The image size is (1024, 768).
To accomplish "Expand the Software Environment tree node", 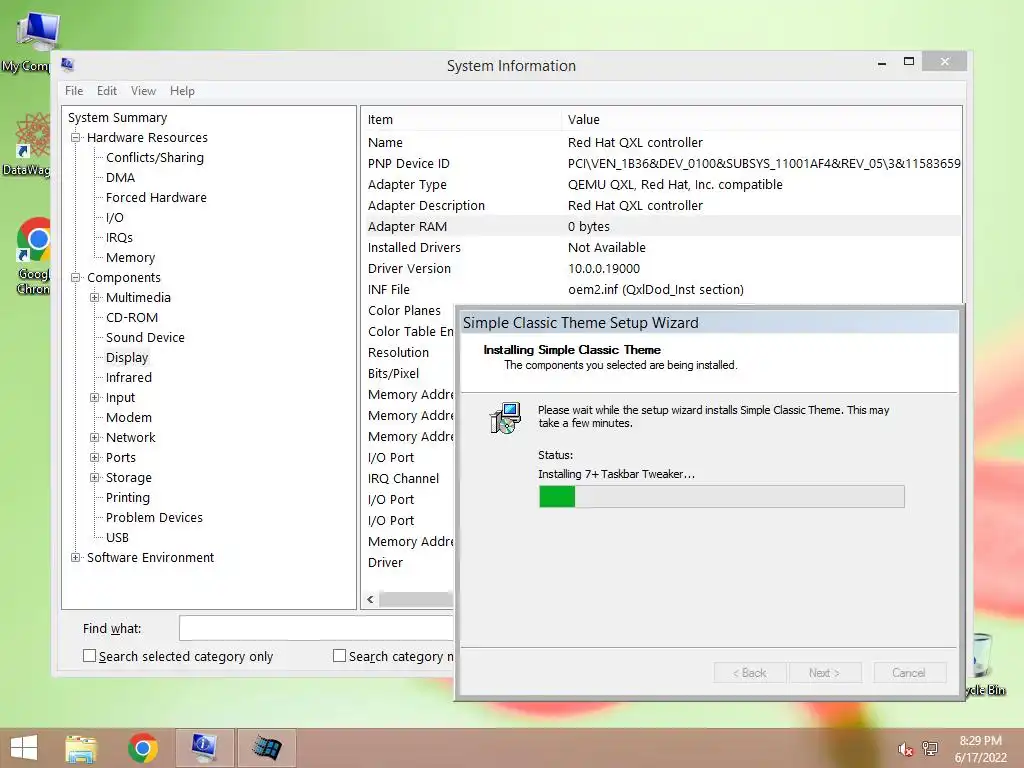I will point(76,558).
